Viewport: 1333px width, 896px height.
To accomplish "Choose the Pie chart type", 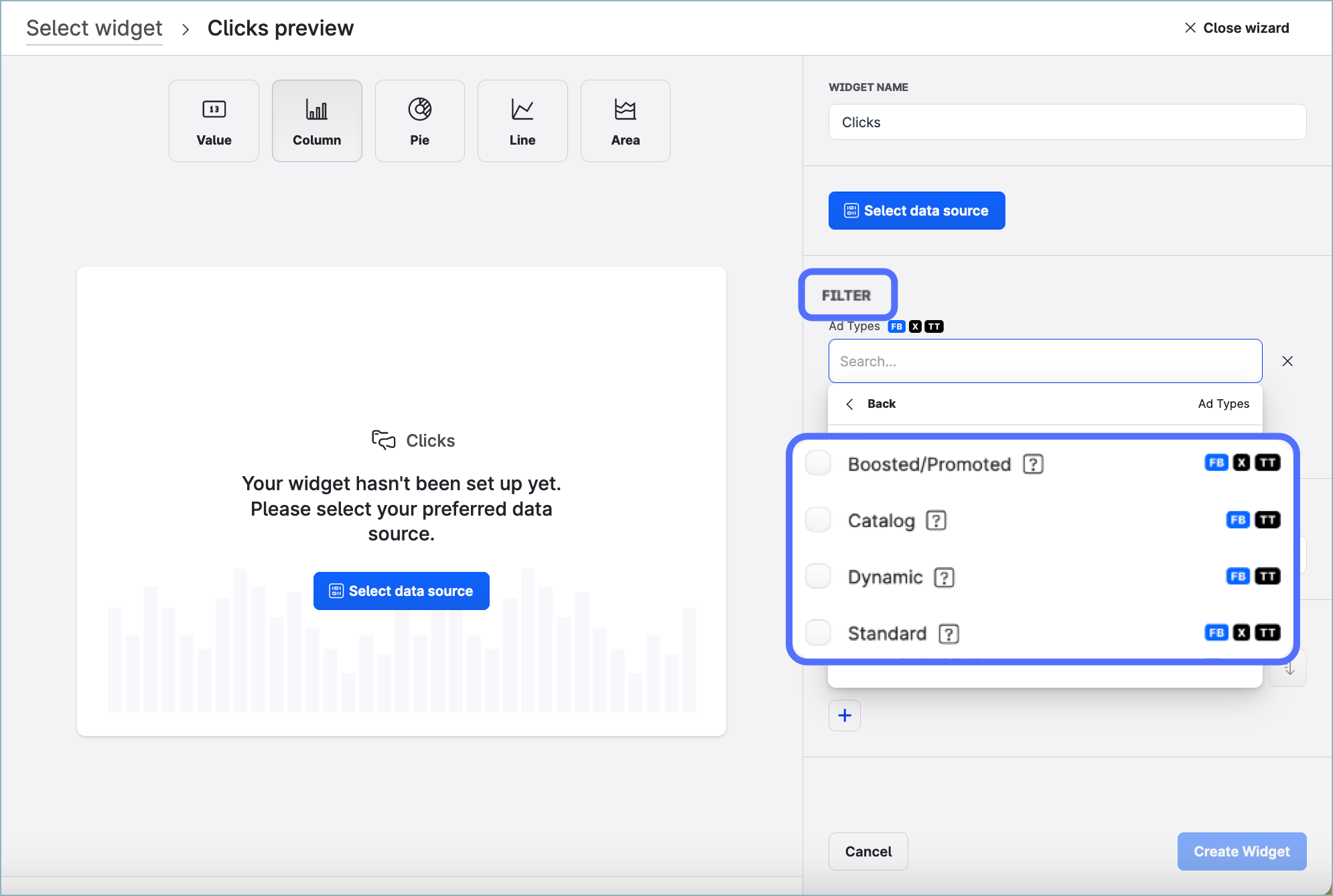I will tap(419, 121).
